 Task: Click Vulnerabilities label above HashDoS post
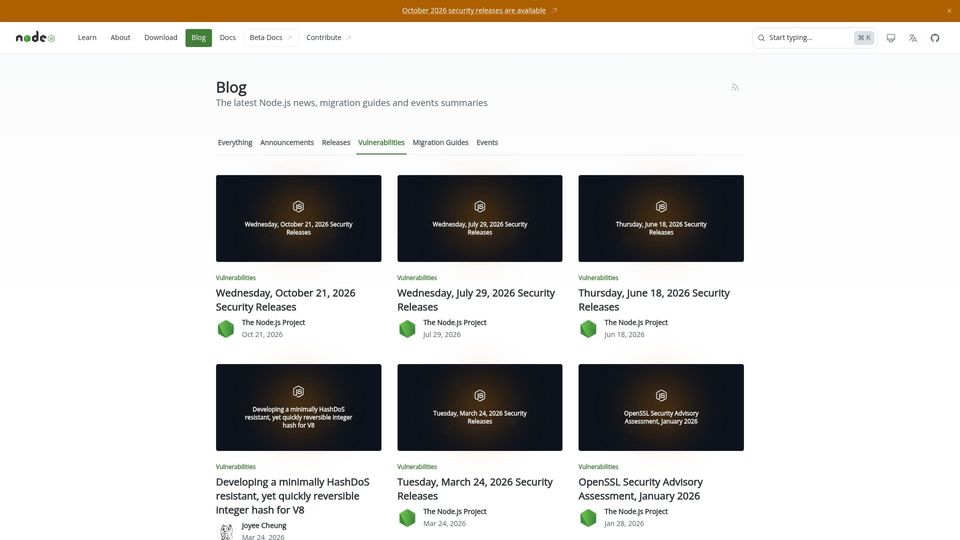[236, 467]
